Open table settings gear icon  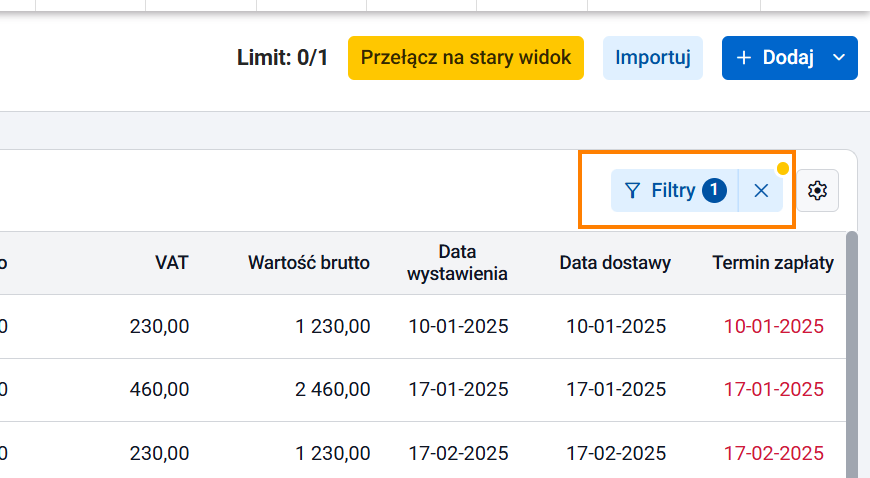817,190
